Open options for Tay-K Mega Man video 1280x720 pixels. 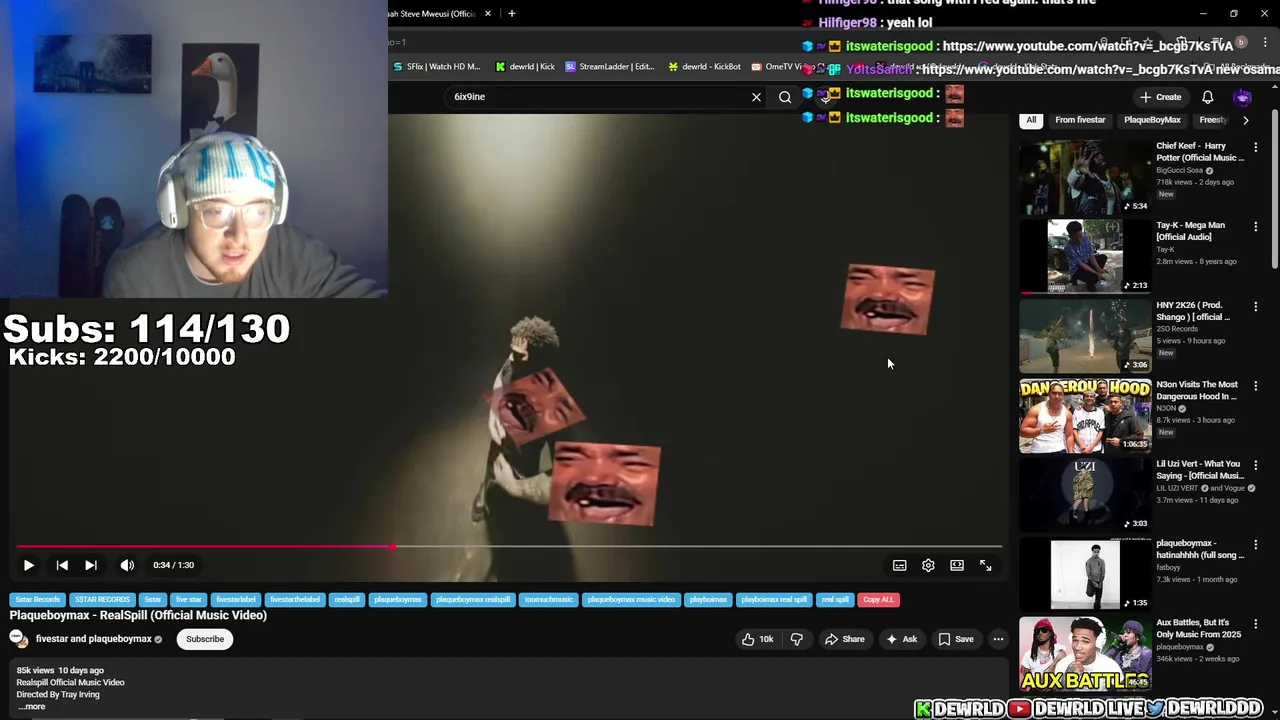[1256, 227]
